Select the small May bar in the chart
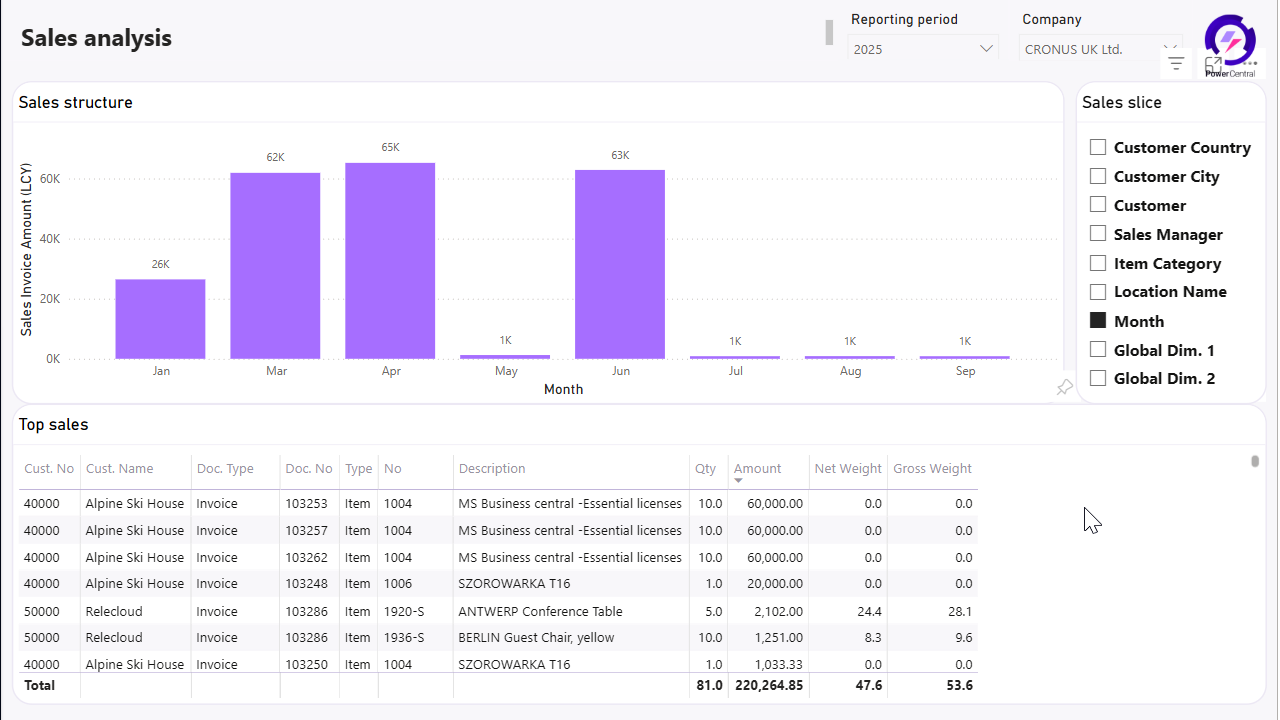This screenshot has height=720, width=1280. click(x=505, y=357)
